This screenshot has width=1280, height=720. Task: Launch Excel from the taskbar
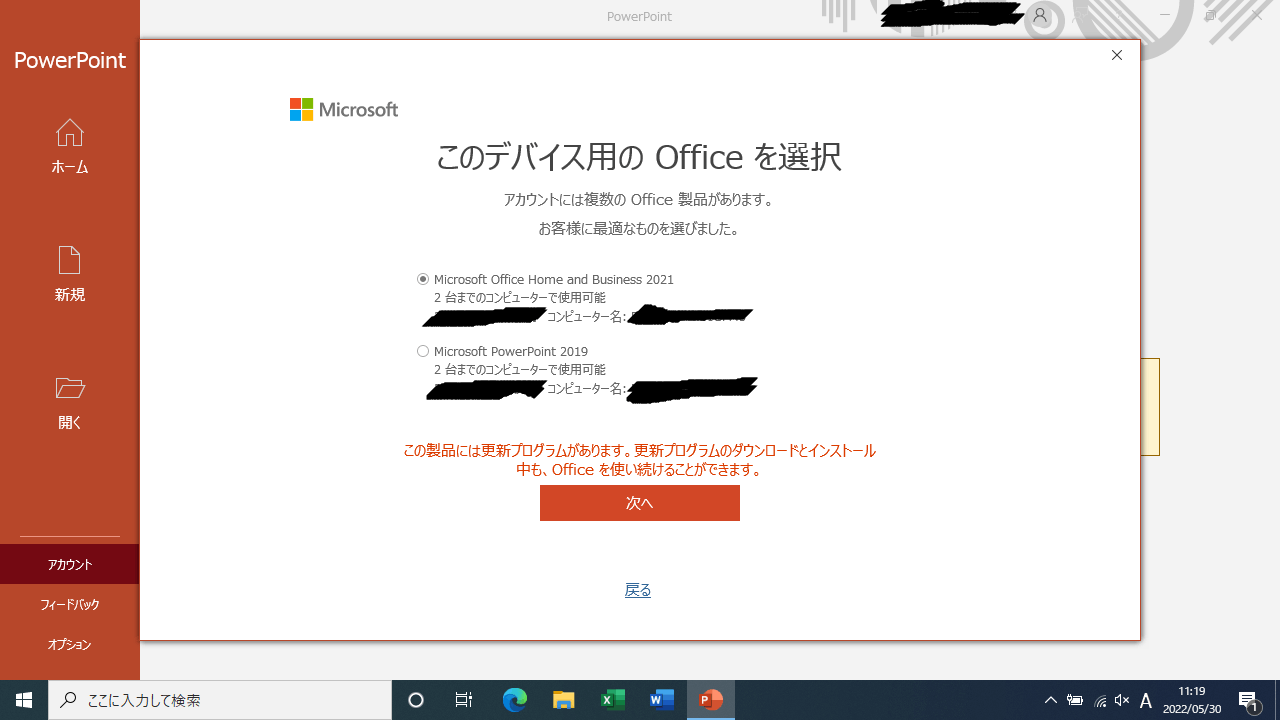click(613, 700)
